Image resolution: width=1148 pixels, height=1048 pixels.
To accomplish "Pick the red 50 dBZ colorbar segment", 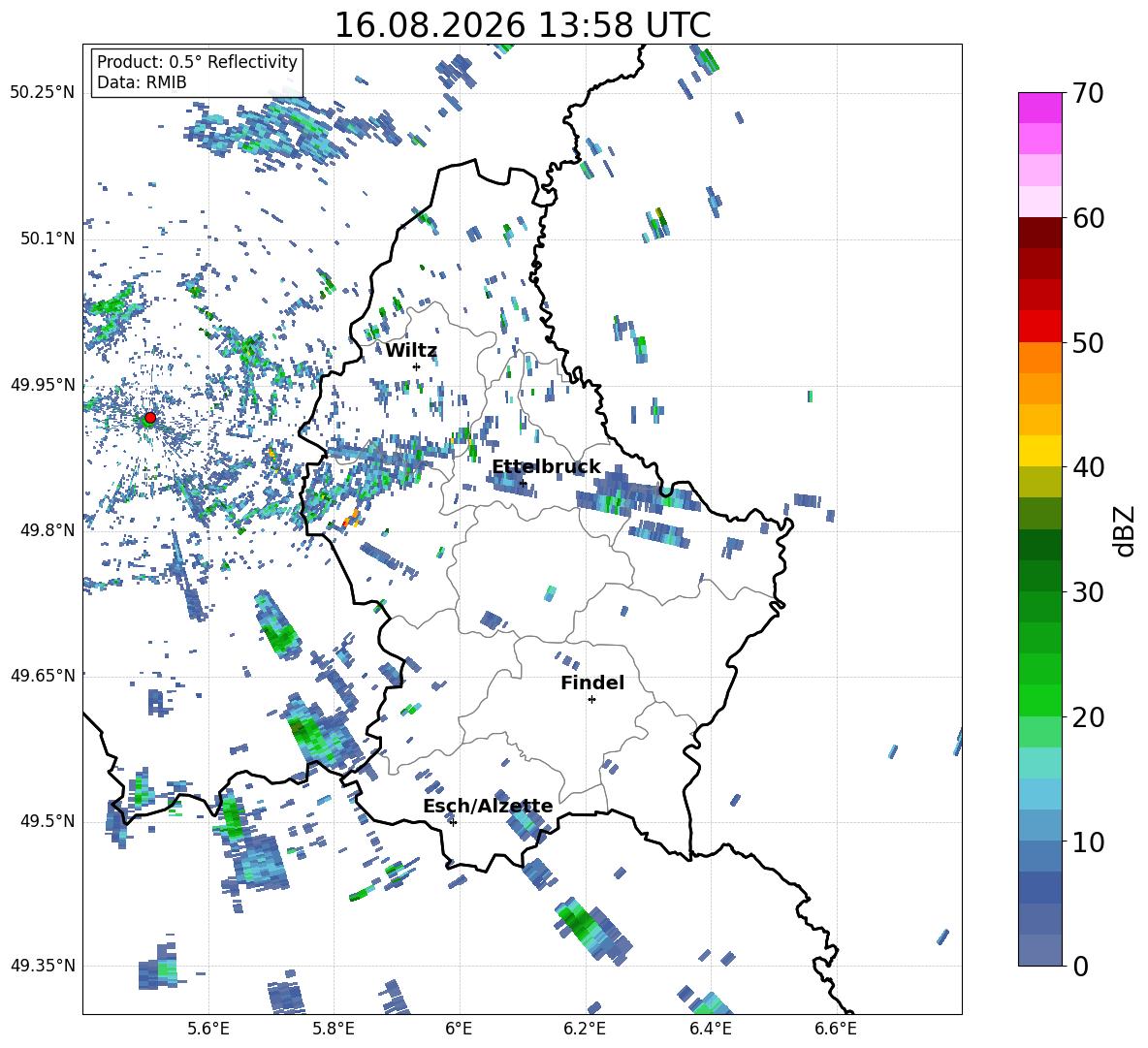I will (1039, 327).
